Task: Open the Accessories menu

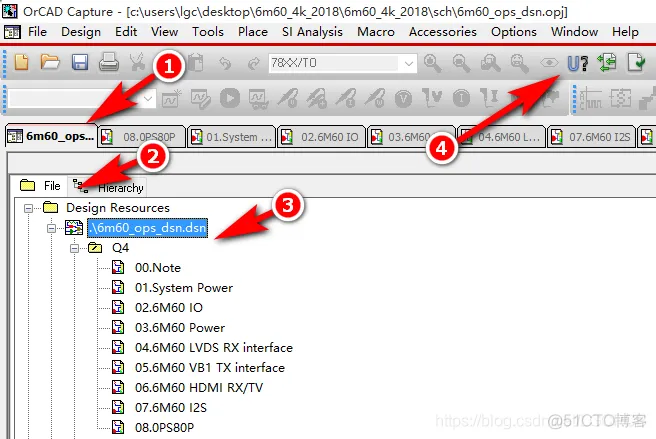Action: 443,32
